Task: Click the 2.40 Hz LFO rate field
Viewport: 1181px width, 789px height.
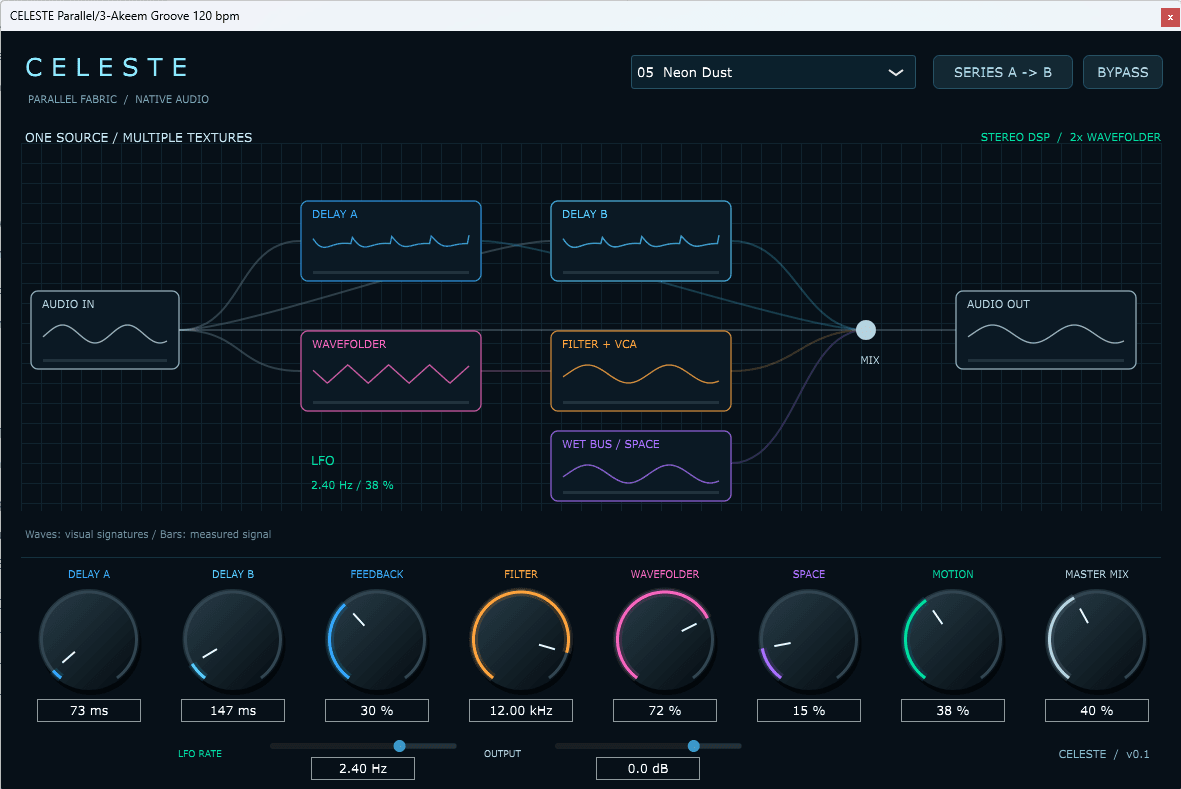Action: (x=363, y=769)
